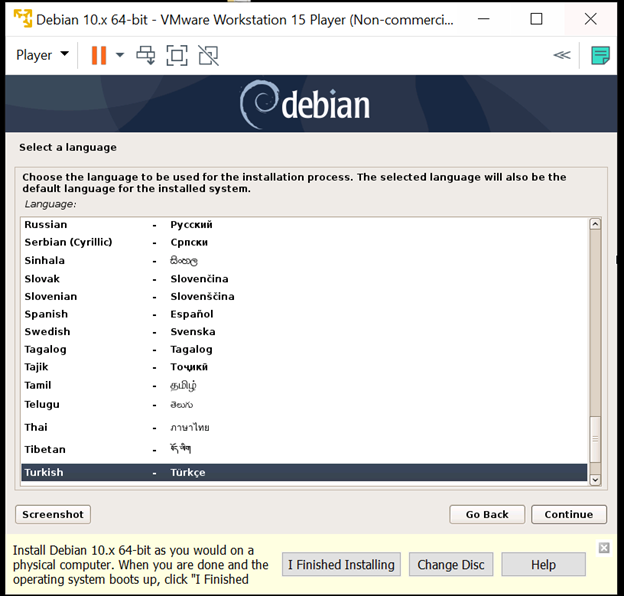Click the language list scrollbar thumb
Image resolution: width=624 pixels, height=596 pixels.
click(x=595, y=439)
